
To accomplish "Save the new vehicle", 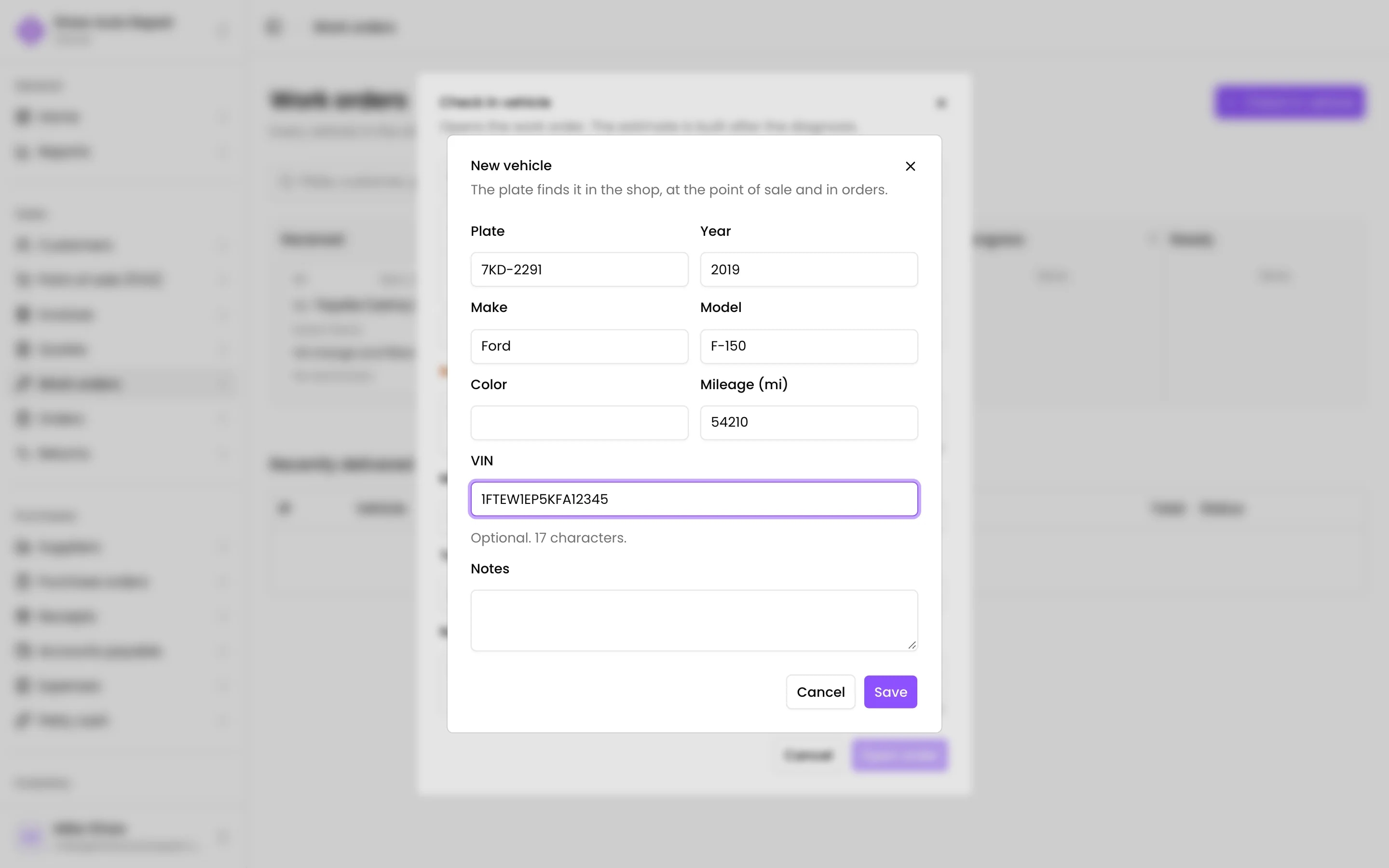I will click(890, 692).
